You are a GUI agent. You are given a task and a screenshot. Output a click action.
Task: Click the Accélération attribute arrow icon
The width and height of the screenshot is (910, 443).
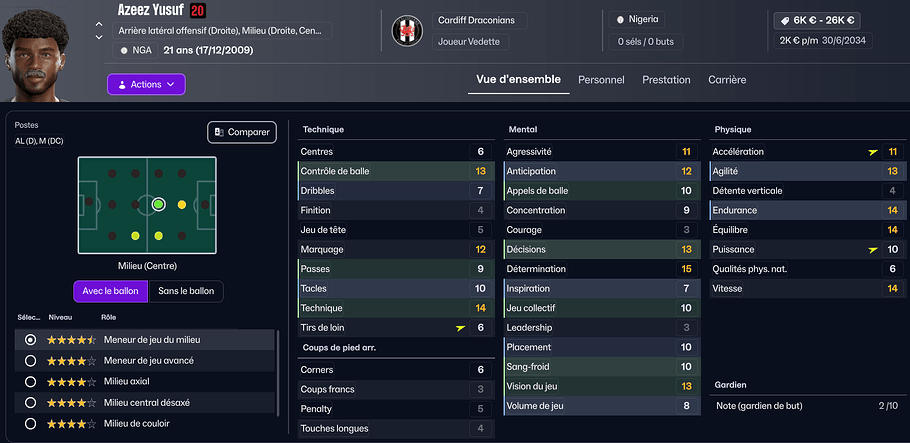click(874, 152)
